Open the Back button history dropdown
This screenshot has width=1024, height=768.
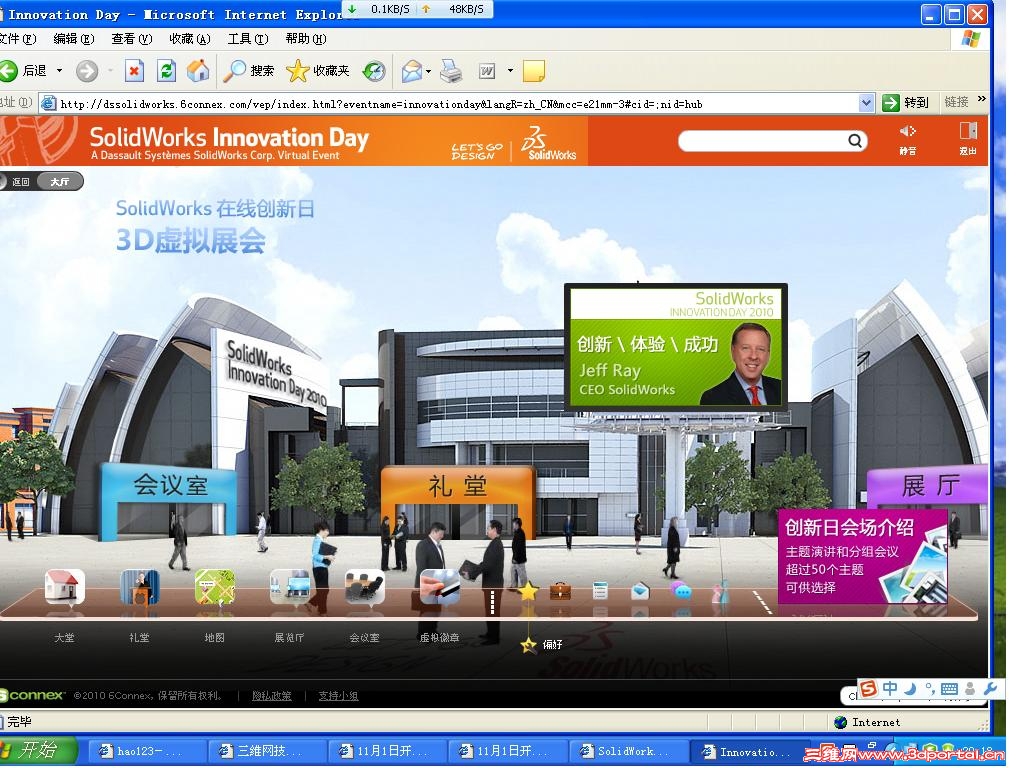point(59,71)
